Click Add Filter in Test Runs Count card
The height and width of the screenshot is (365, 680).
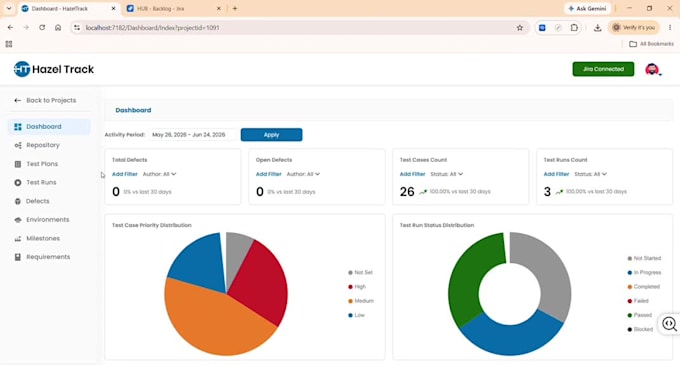click(x=556, y=174)
